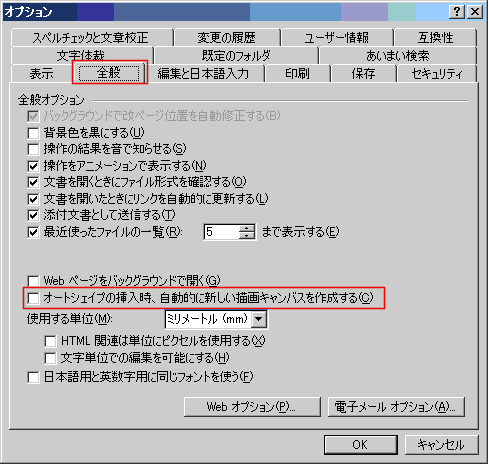Toggle 操作の結果を音で知らせる checkbox
The height and width of the screenshot is (464, 488).
(x=33, y=149)
